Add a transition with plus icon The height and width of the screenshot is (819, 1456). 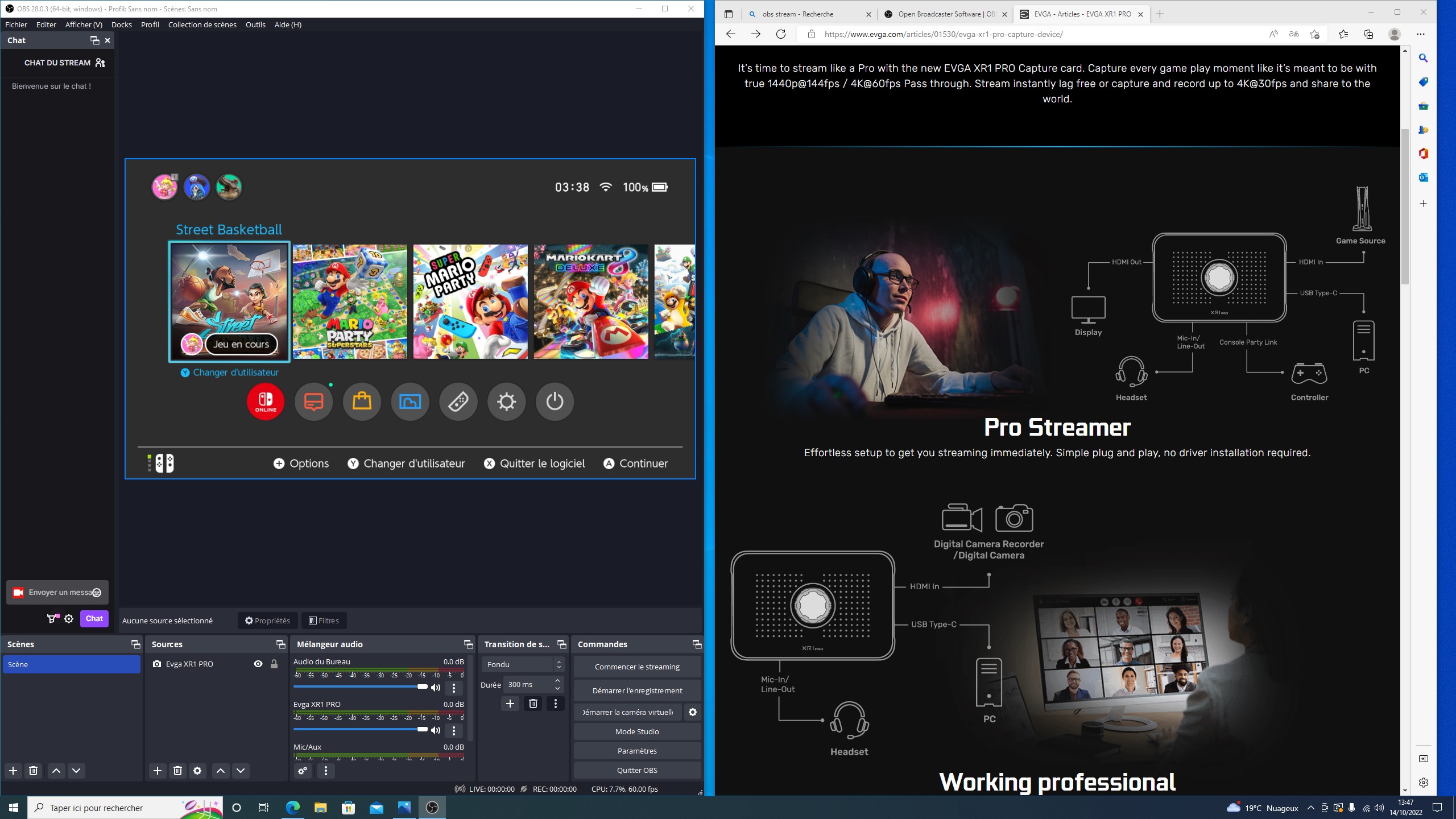pyautogui.click(x=510, y=704)
